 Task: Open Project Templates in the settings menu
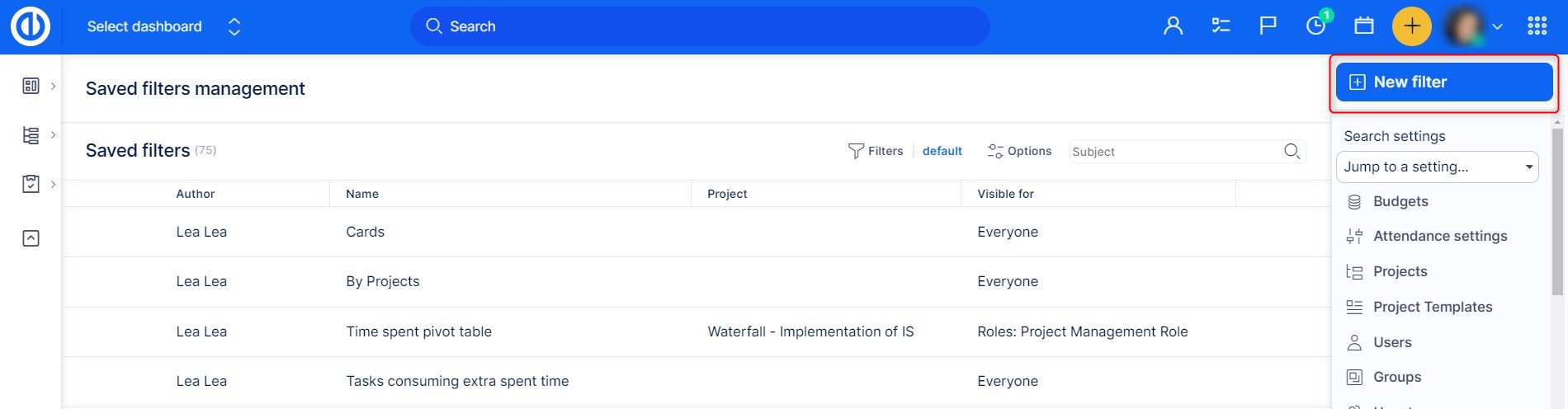[1433, 307]
